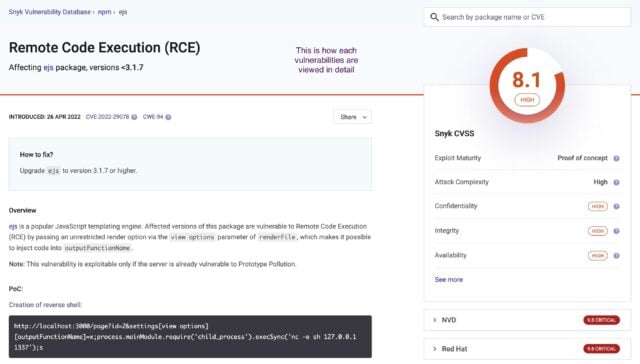Click the Integrity HIGH badge
The image size is (640, 364).
[x=598, y=231]
